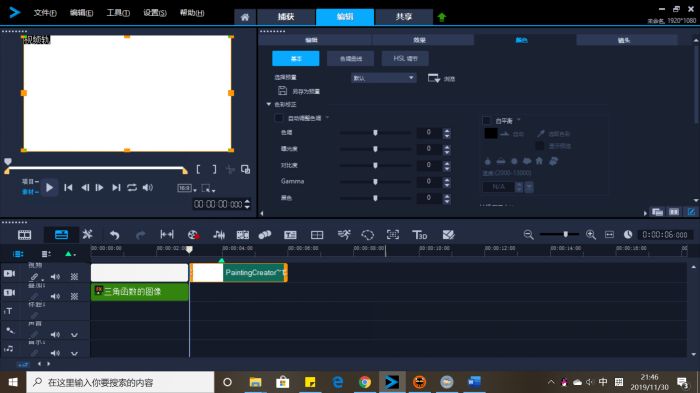Open the subtitle editor
This screenshot has height=393, width=700.
(x=290, y=234)
